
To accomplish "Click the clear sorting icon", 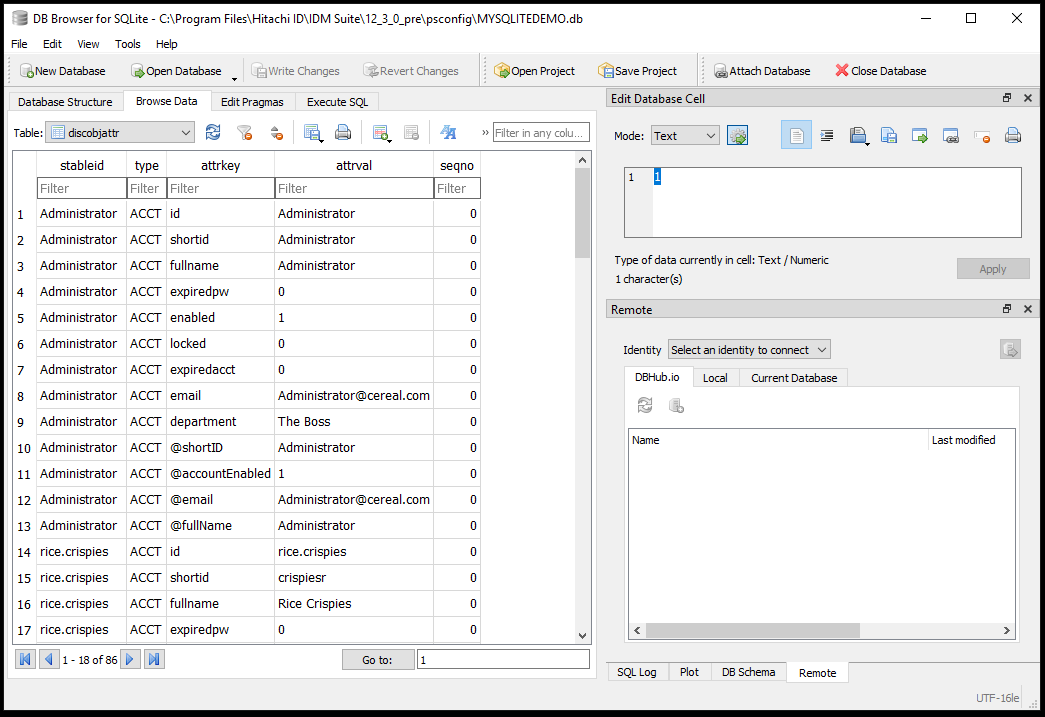I will click(x=276, y=132).
